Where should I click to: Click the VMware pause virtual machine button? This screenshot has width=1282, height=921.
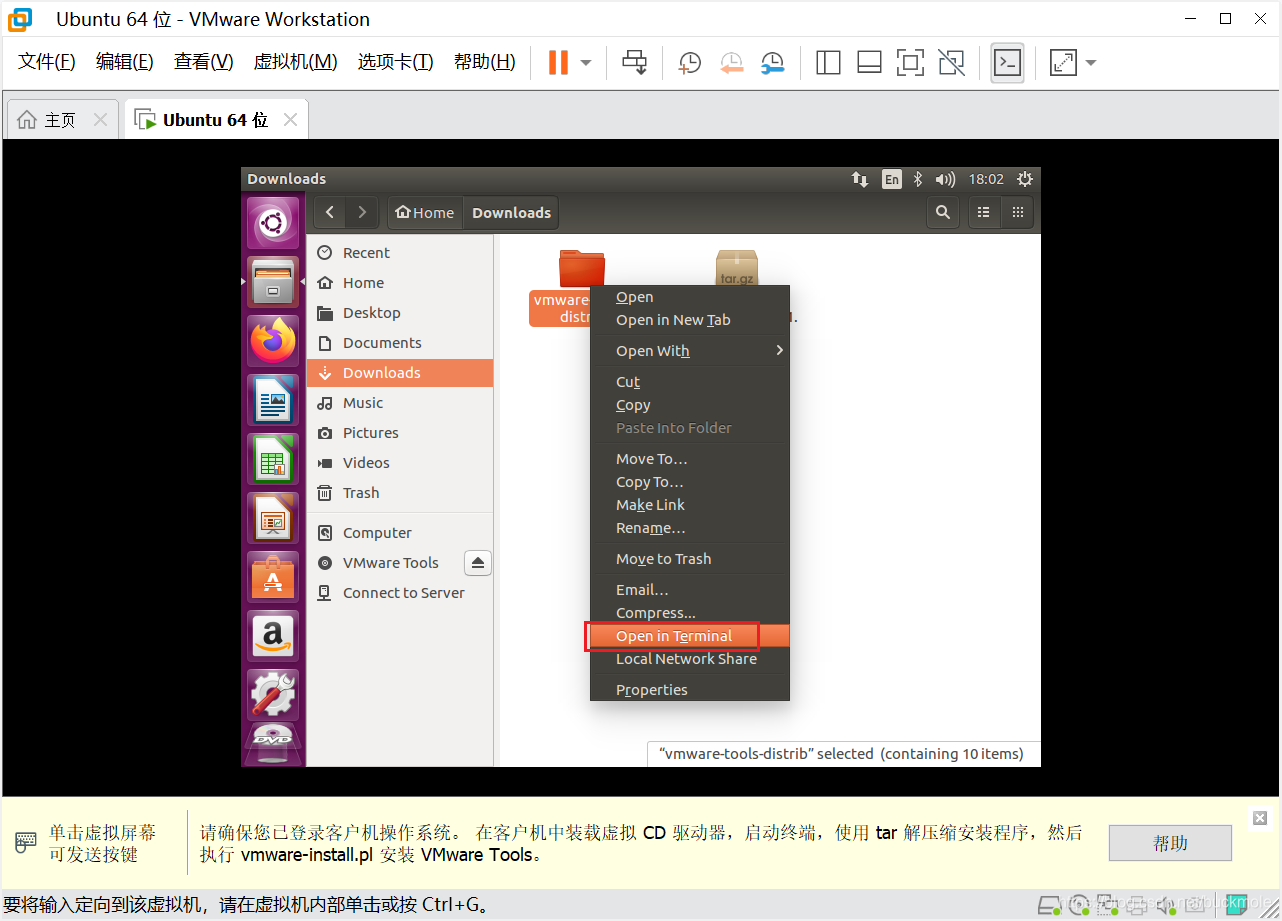pos(558,62)
